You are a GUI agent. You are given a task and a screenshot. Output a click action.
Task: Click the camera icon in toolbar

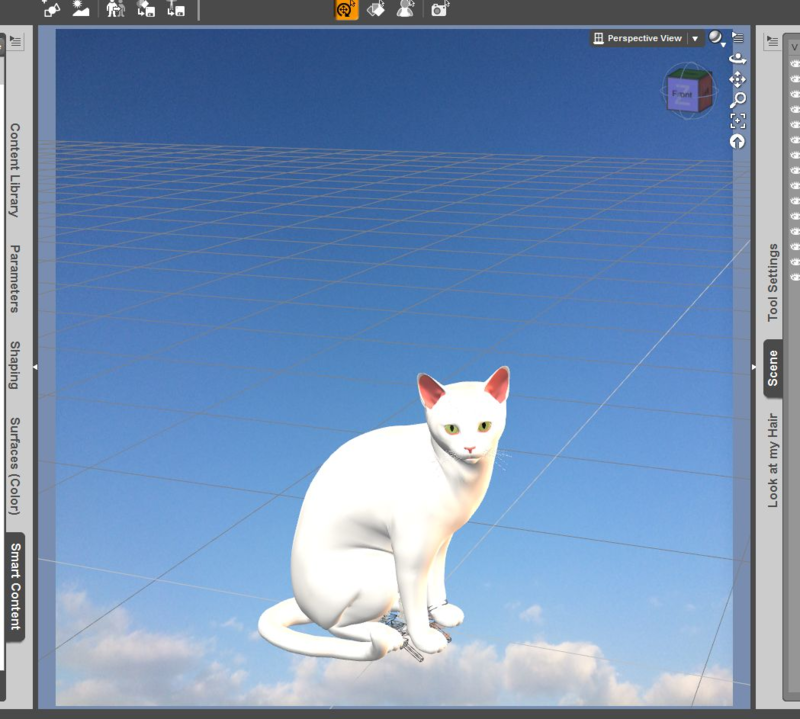[439, 9]
